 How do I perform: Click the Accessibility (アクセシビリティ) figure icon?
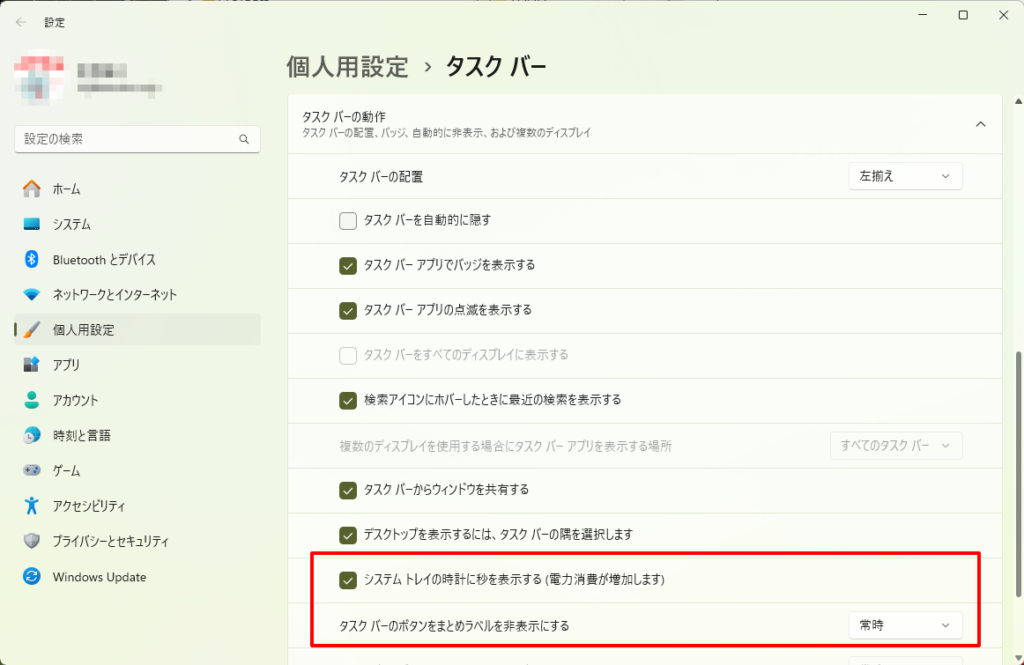32,506
